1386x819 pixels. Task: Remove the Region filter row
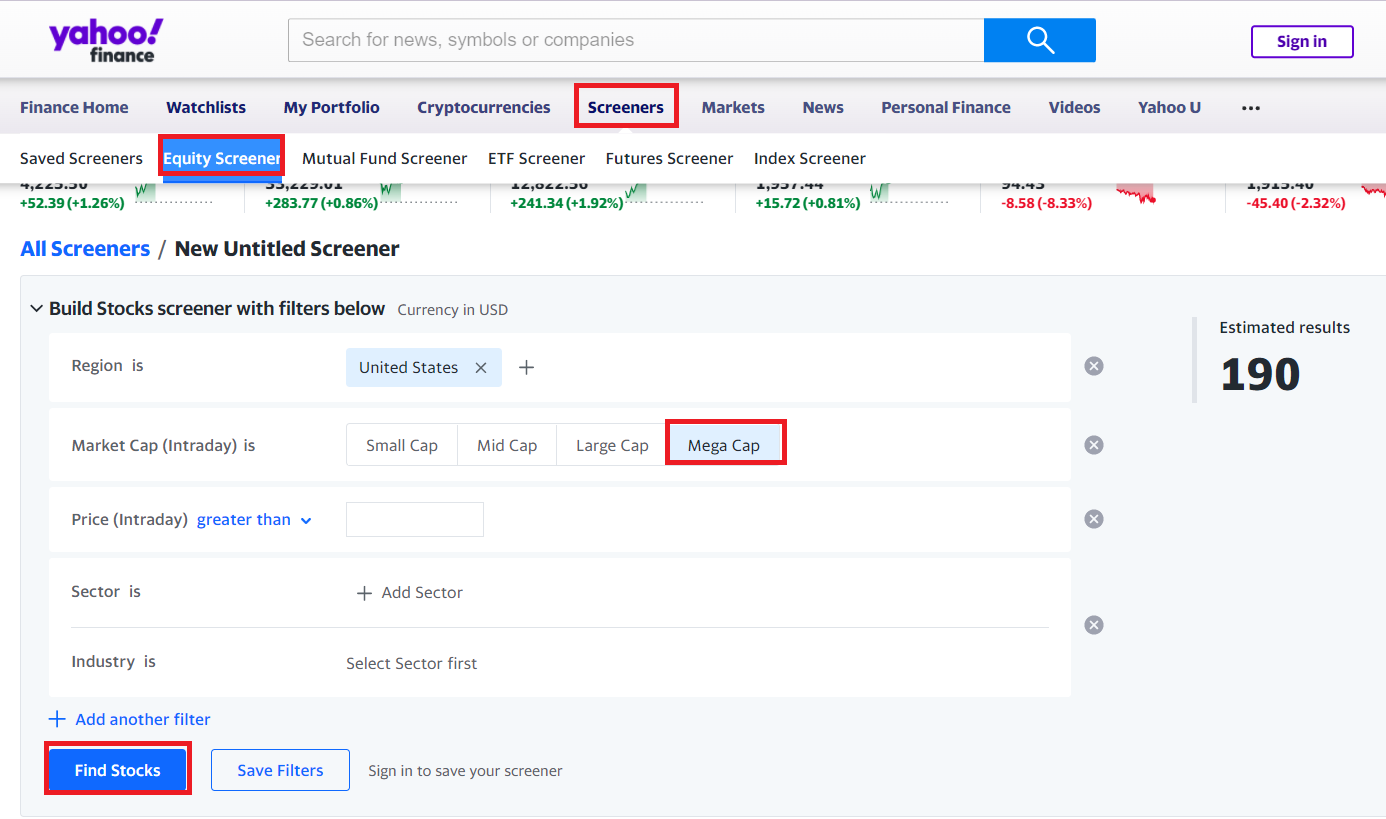[1094, 366]
